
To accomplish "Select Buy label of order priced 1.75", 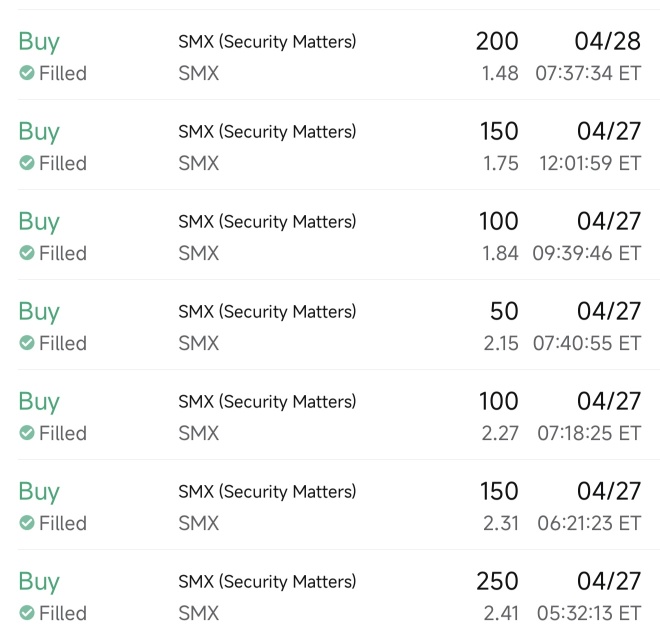I will [x=39, y=132].
